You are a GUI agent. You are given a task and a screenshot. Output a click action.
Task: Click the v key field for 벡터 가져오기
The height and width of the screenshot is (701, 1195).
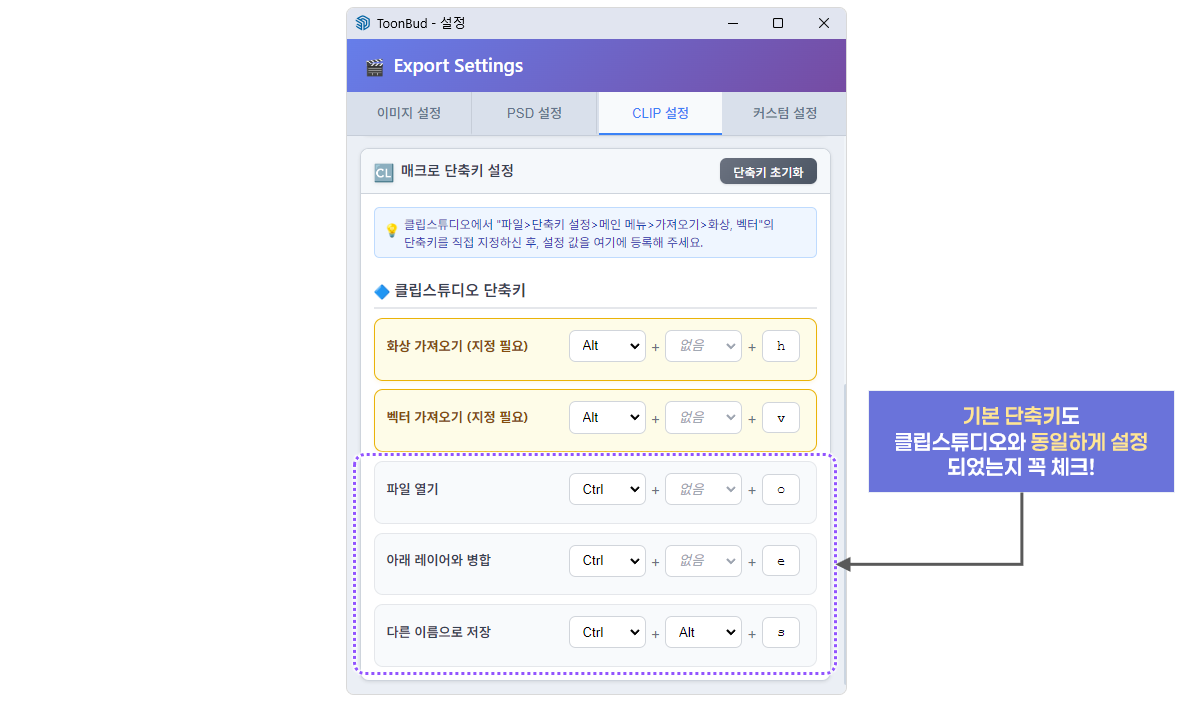781,417
